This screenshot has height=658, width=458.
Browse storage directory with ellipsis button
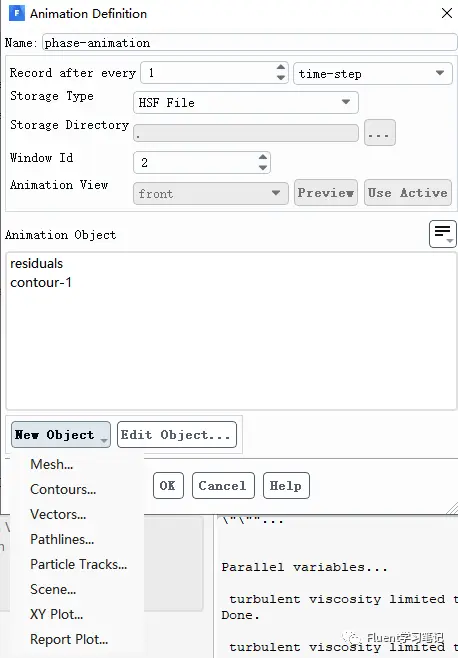pyautogui.click(x=379, y=133)
